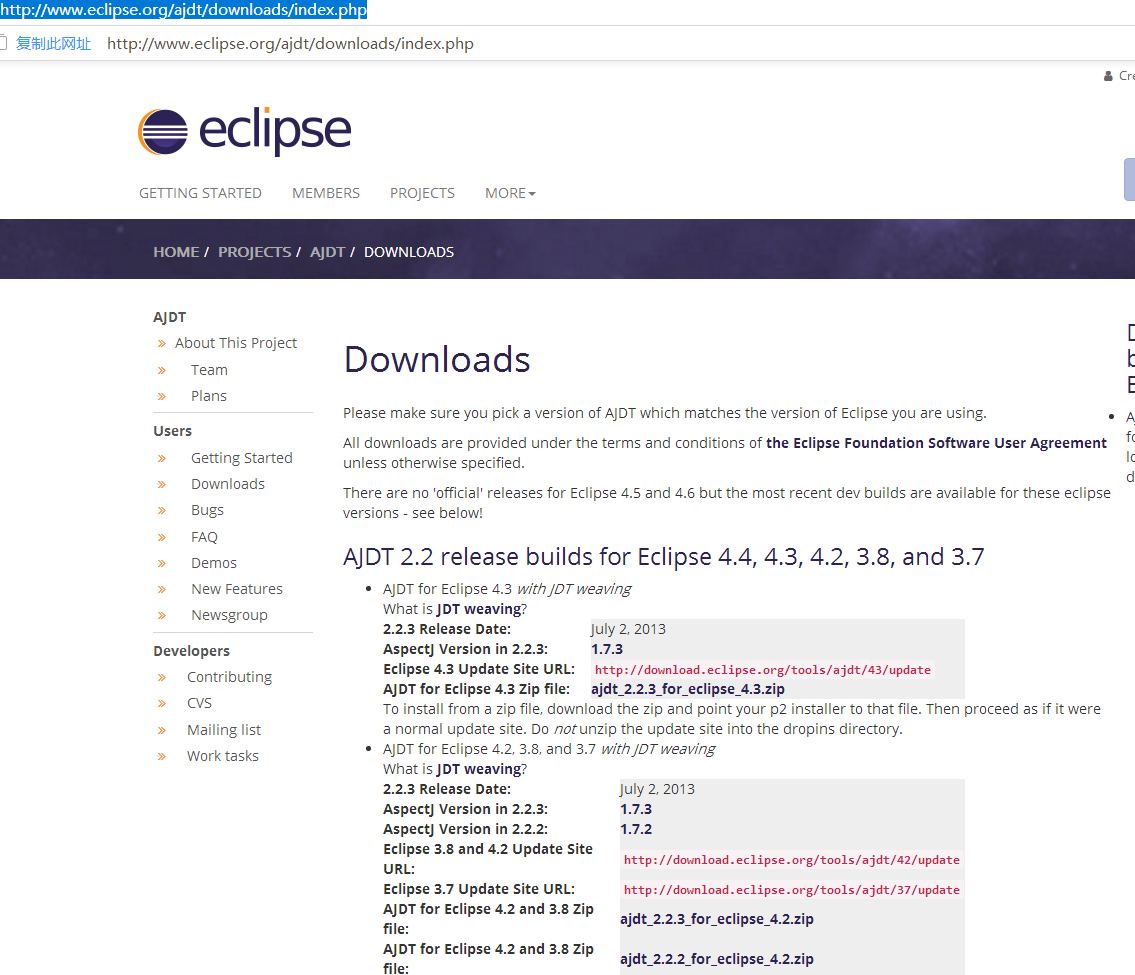Viewport: 1135px width, 975px height.
Task: Click the ajdt/43/update site URL
Action: pos(763,670)
